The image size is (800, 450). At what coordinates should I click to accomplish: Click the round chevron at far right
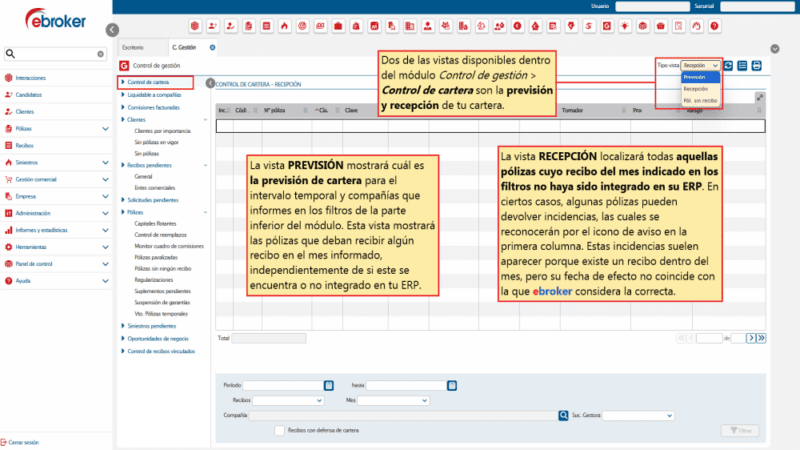(775, 49)
